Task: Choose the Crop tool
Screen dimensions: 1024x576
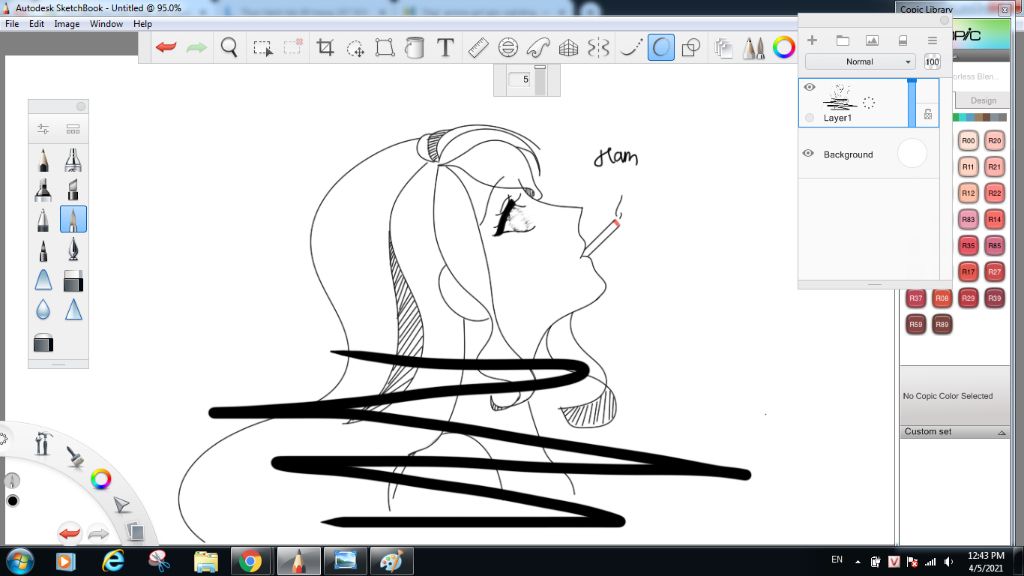Action: (325, 47)
